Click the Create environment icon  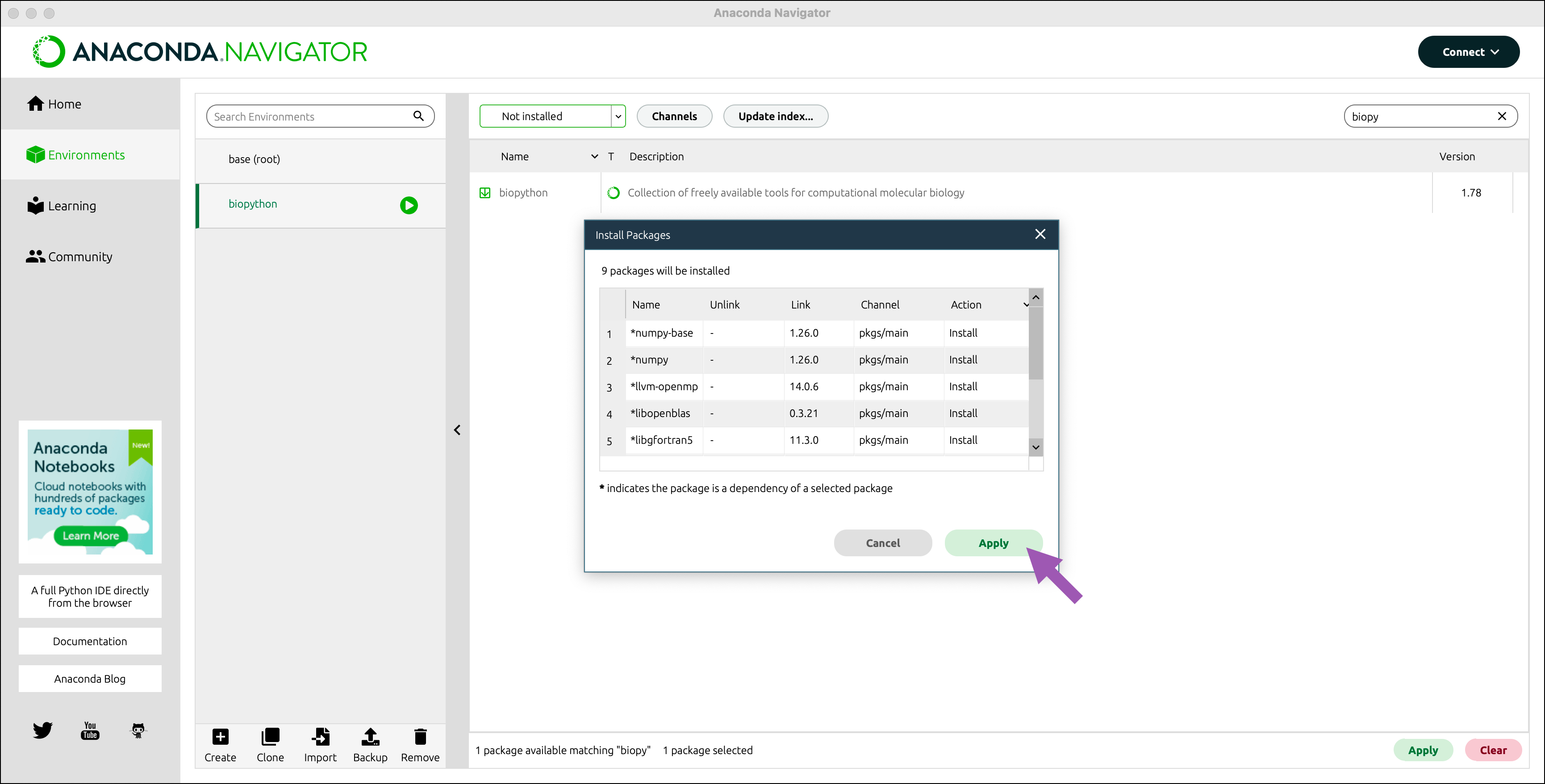pos(220,737)
